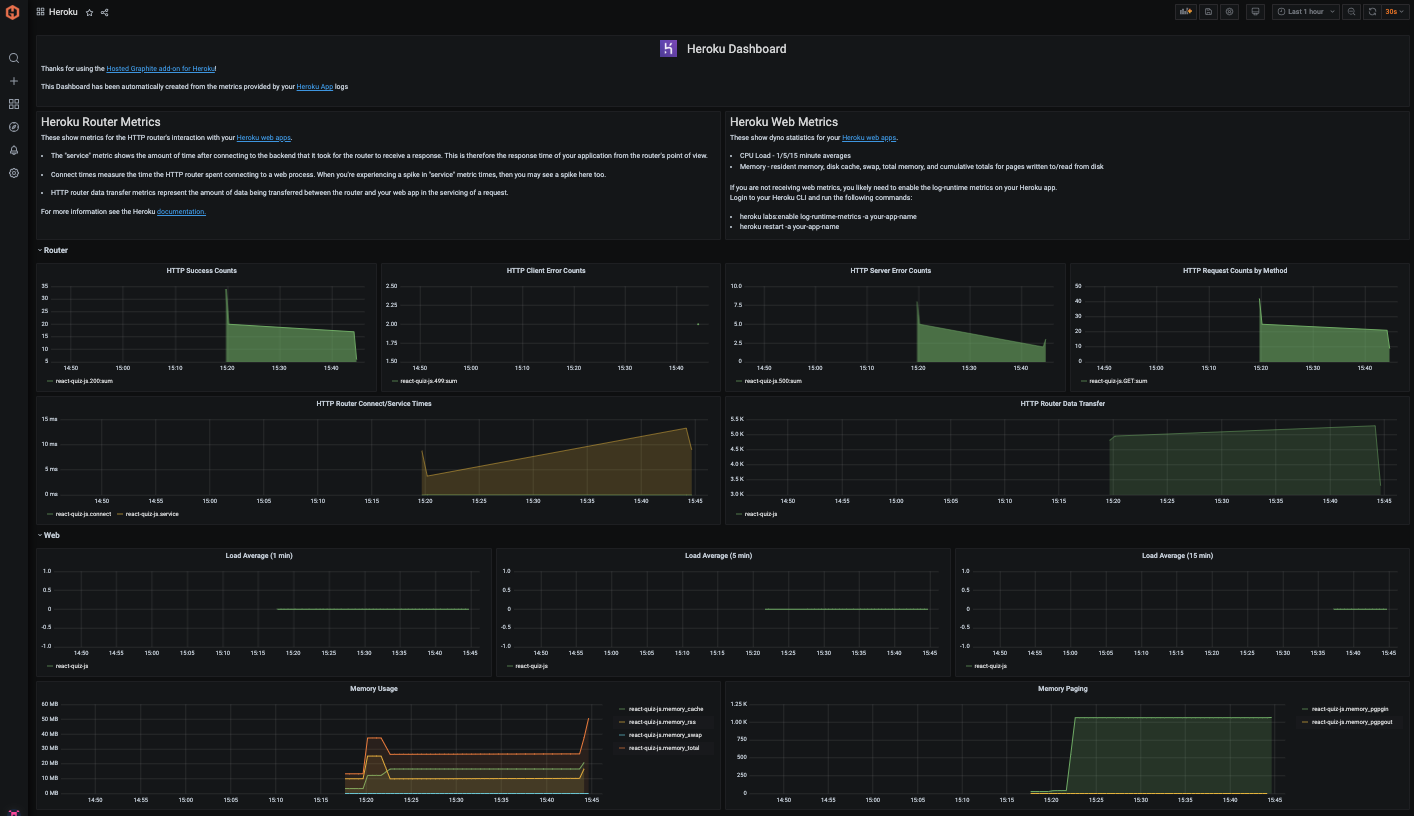Open the Last 1 hour time range picker

point(1304,12)
